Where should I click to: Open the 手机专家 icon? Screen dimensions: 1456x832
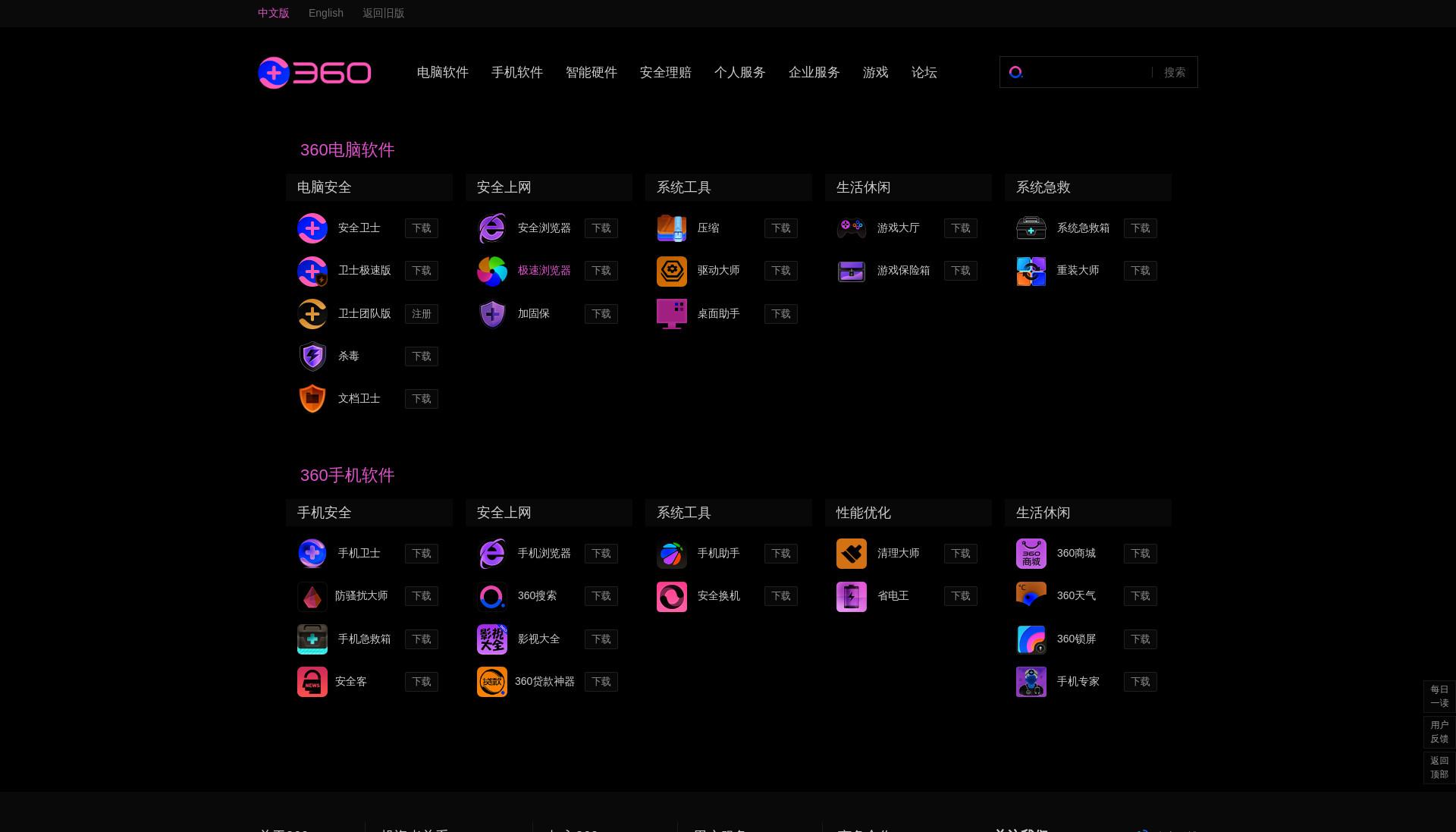[x=1031, y=682]
